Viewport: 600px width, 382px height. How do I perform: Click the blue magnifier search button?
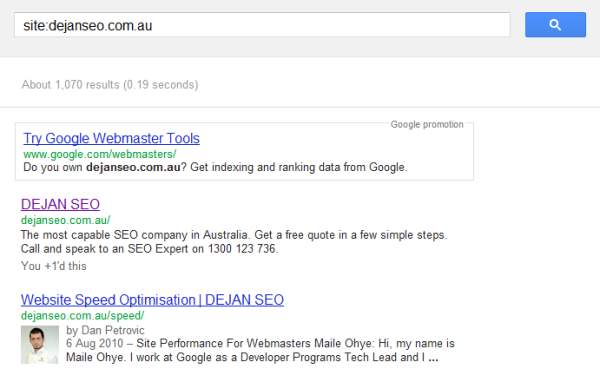coord(555,25)
